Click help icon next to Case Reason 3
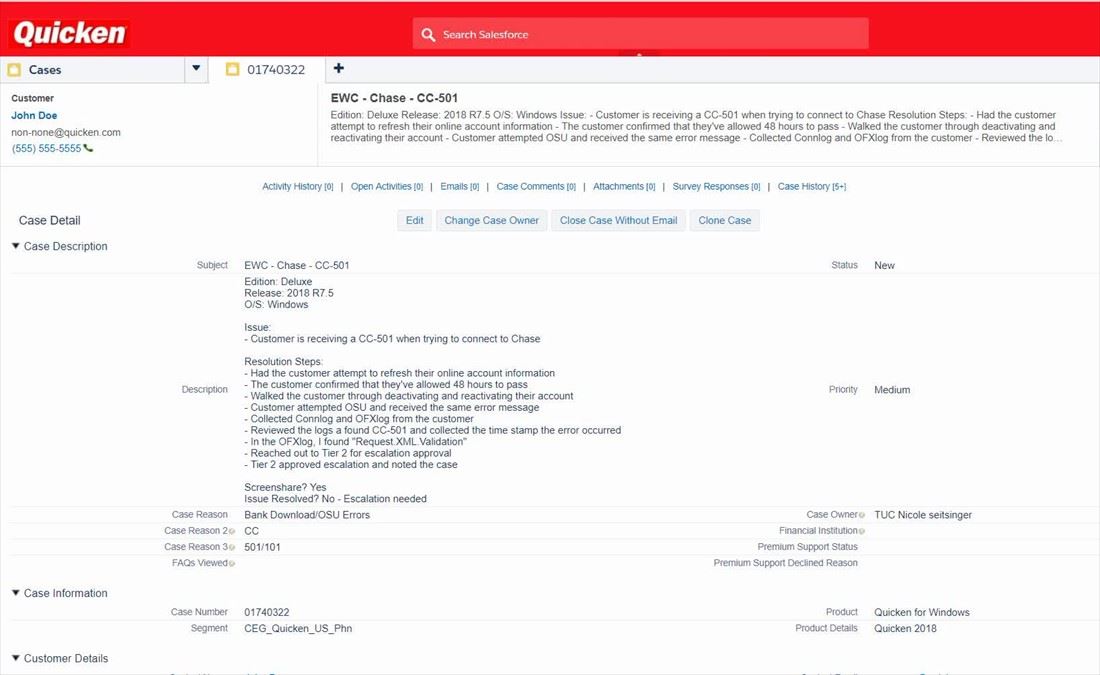Image resolution: width=1100 pixels, height=675 pixels. pyautogui.click(x=232, y=548)
